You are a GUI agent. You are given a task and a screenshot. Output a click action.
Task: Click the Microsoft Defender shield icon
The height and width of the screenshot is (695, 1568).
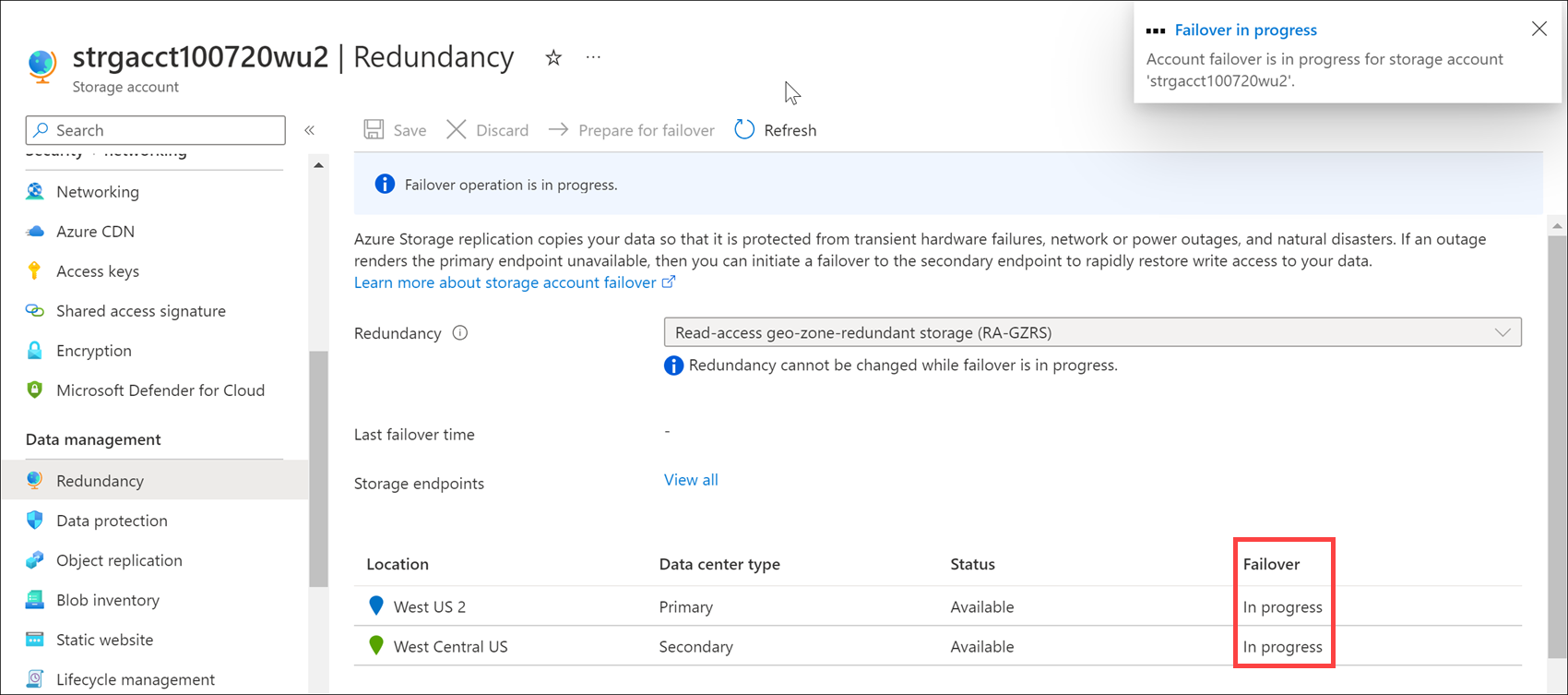34,390
